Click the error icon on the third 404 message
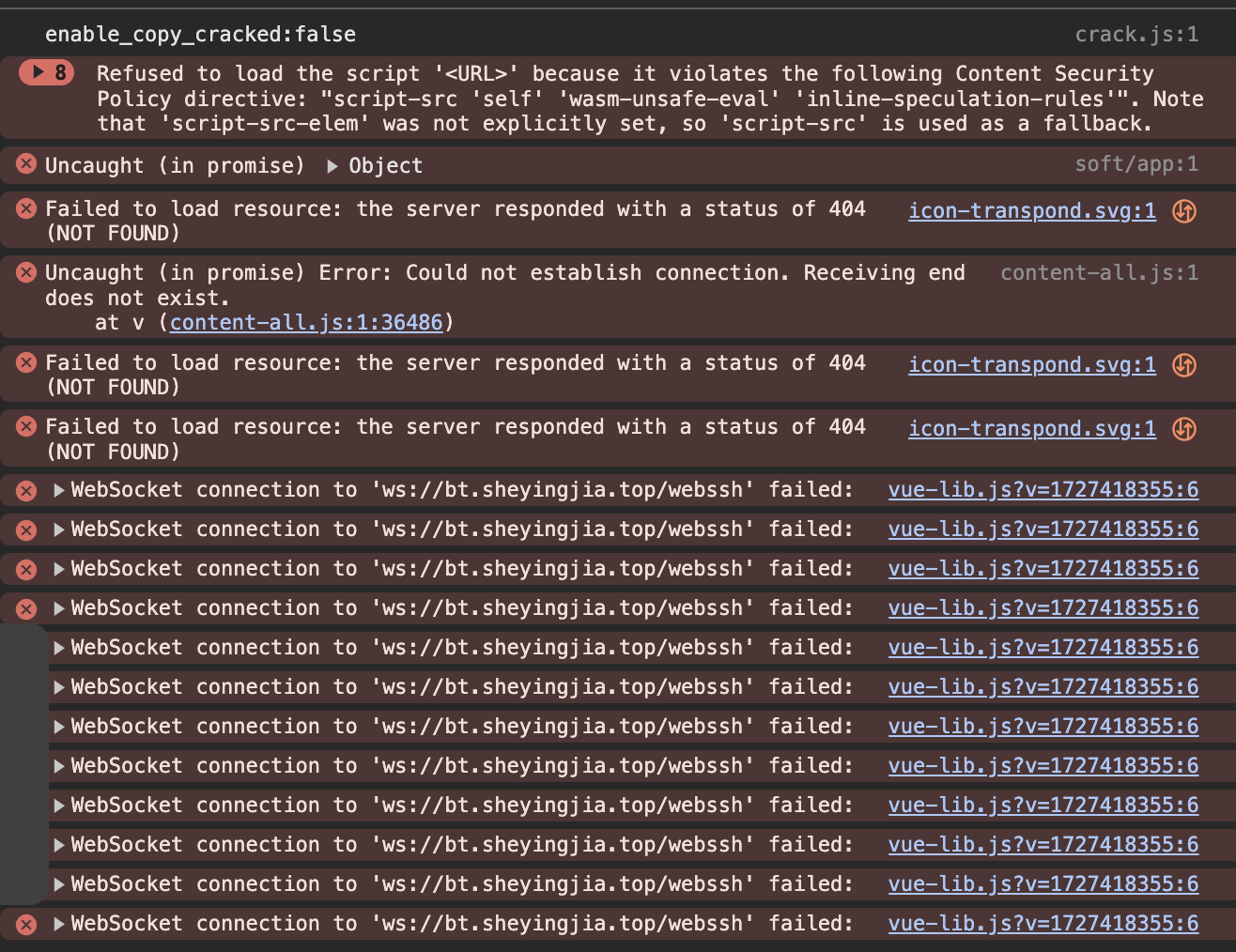Image resolution: width=1236 pixels, height=952 pixels. pos(26,426)
